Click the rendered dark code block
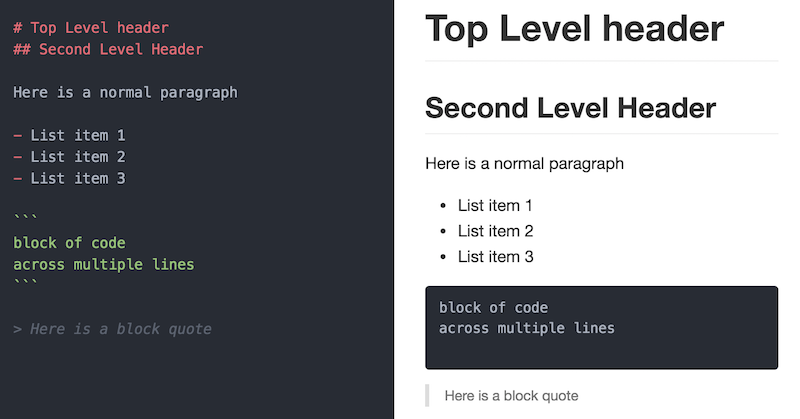 [x=602, y=328]
